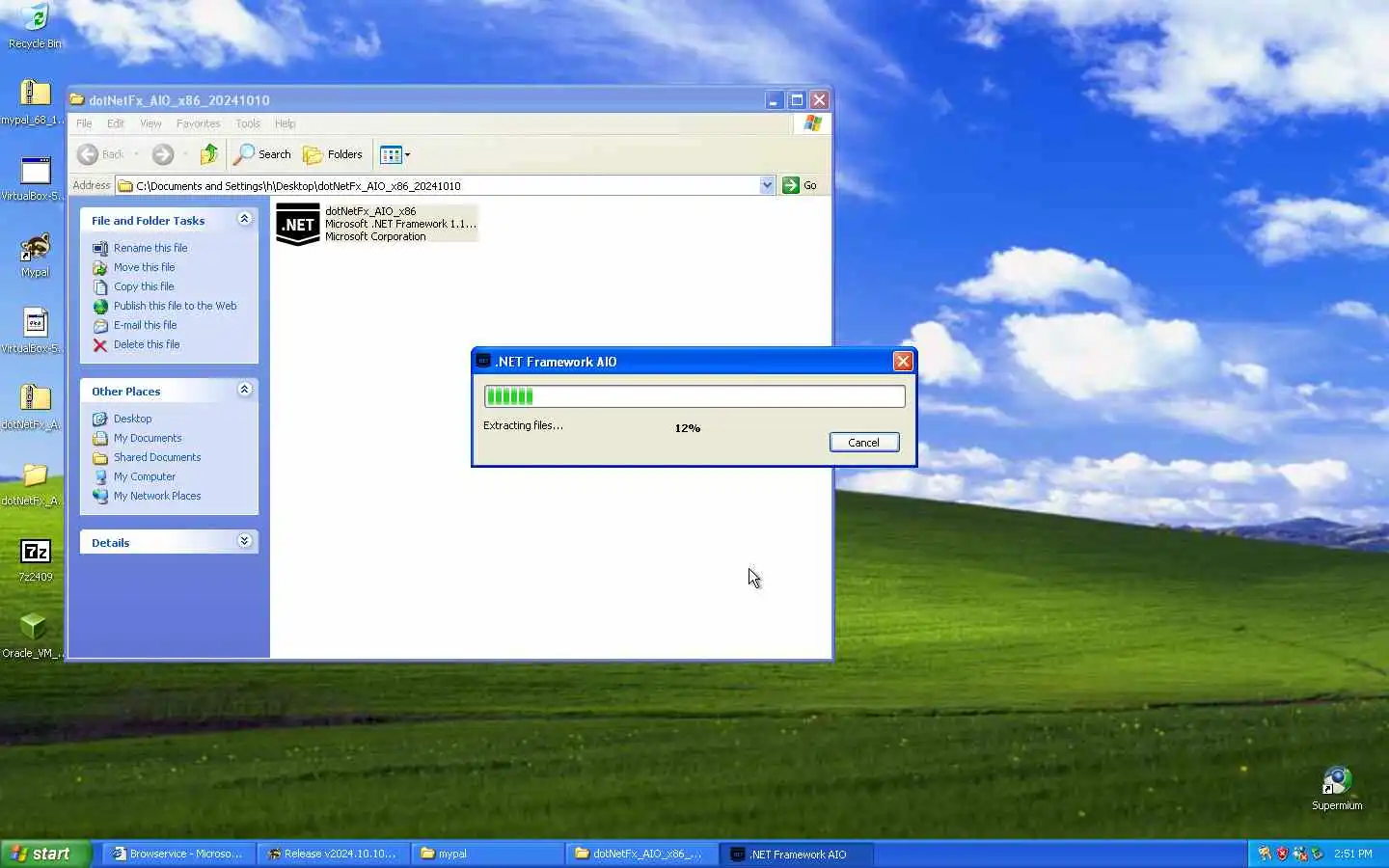Click Delete this file link
The image size is (1389, 868).
click(x=147, y=344)
